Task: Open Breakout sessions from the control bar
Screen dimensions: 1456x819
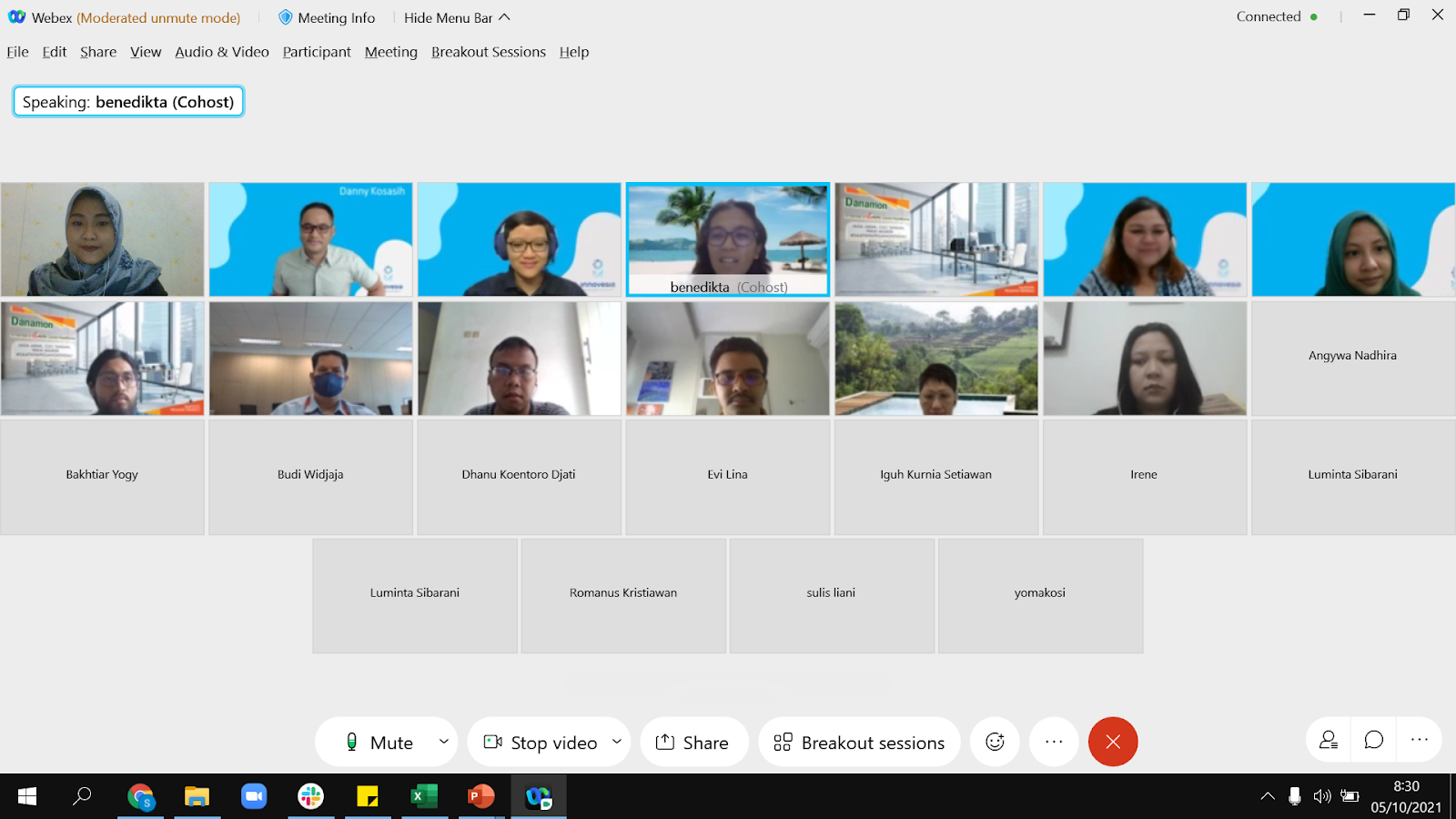Action: click(859, 743)
